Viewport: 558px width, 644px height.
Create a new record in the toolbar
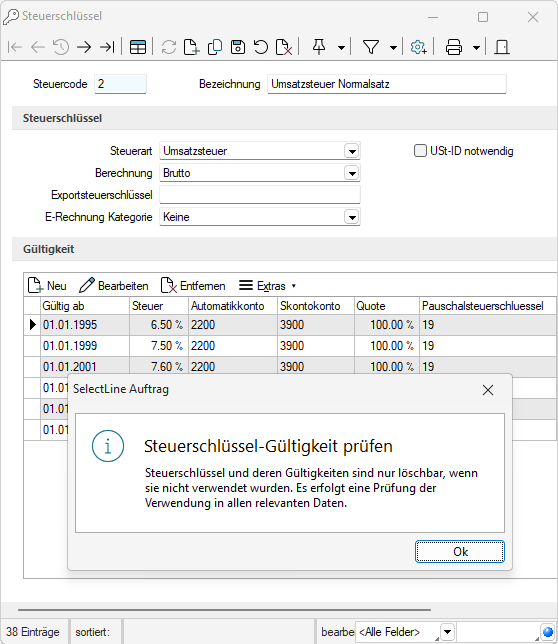point(191,47)
